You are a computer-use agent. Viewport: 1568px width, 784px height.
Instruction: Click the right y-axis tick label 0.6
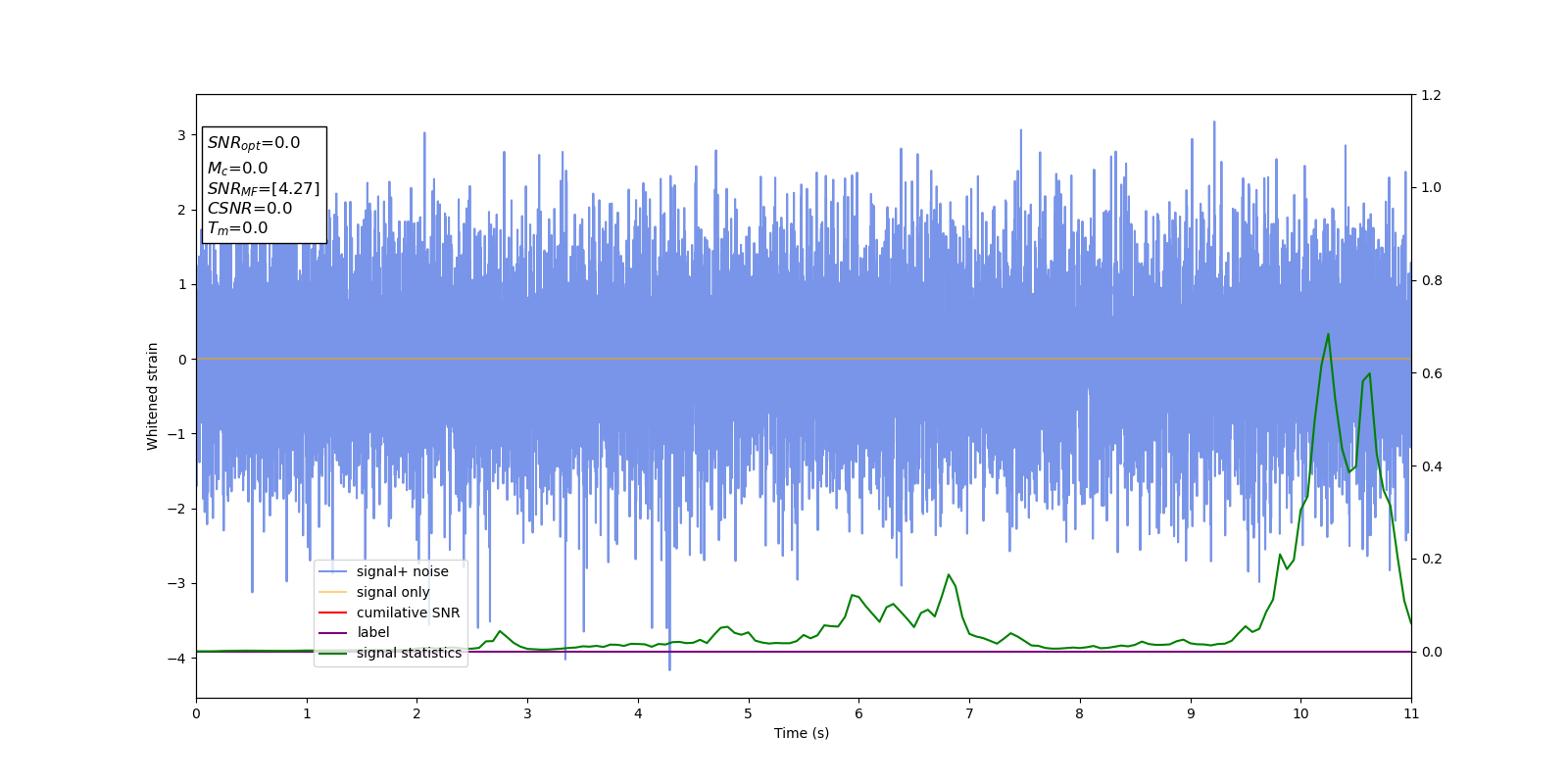1431,373
